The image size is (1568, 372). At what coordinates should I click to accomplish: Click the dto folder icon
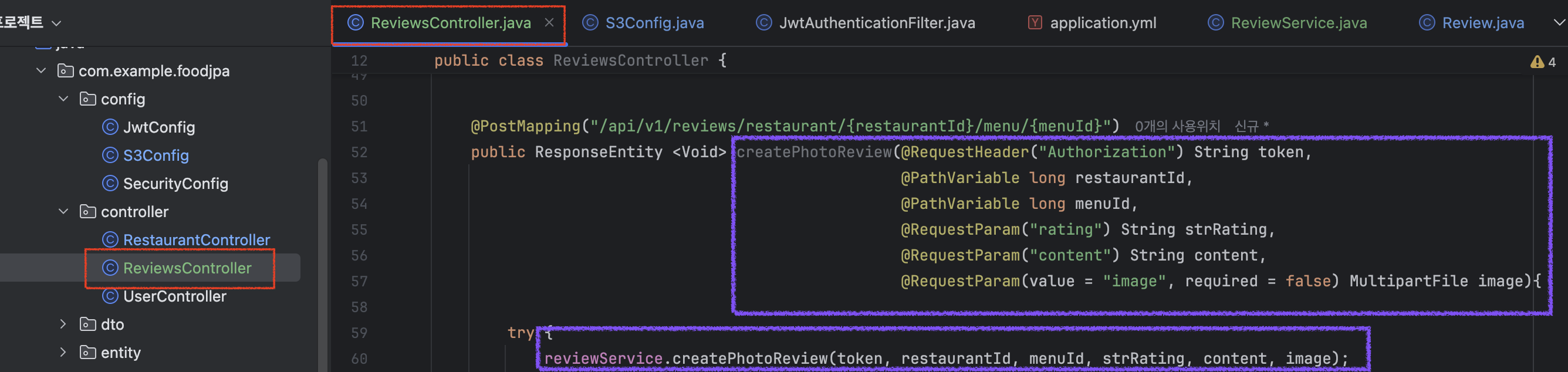point(87,324)
